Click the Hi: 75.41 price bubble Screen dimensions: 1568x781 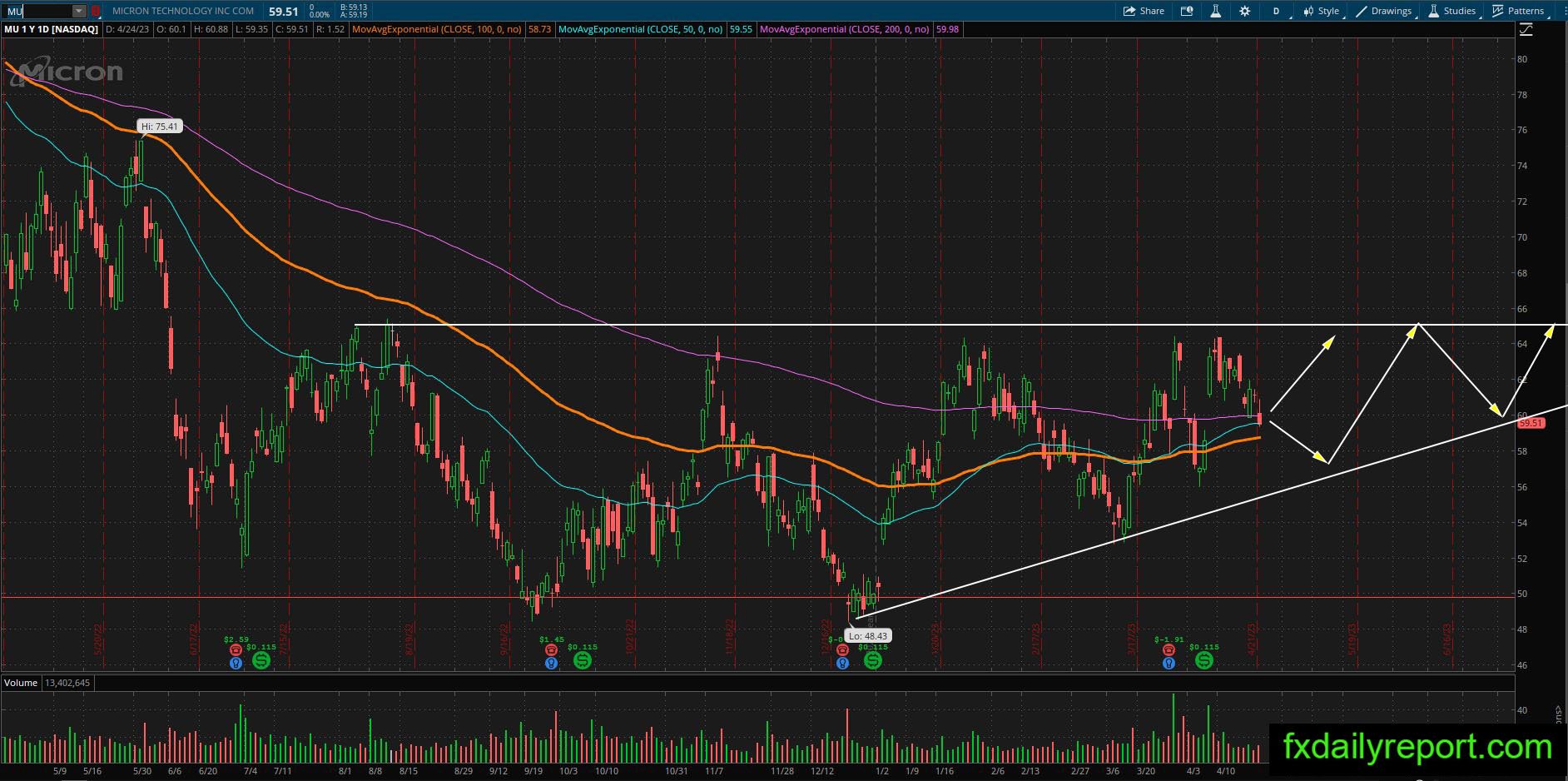pyautogui.click(x=159, y=127)
